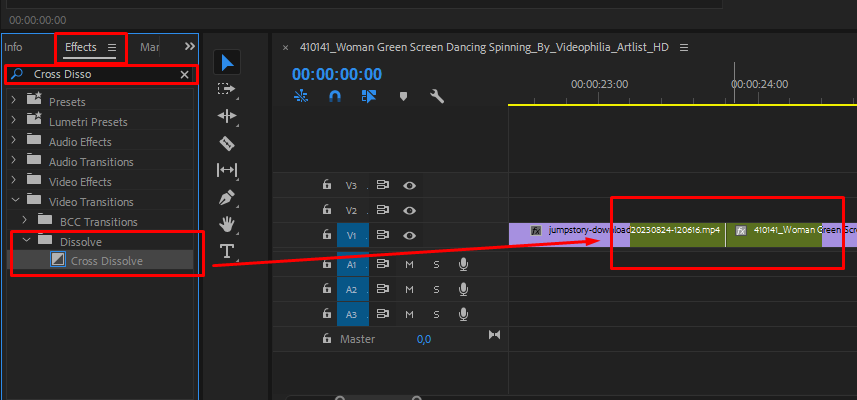This screenshot has height=400, width=857.
Task: Close the sequence tab
Action: click(285, 48)
